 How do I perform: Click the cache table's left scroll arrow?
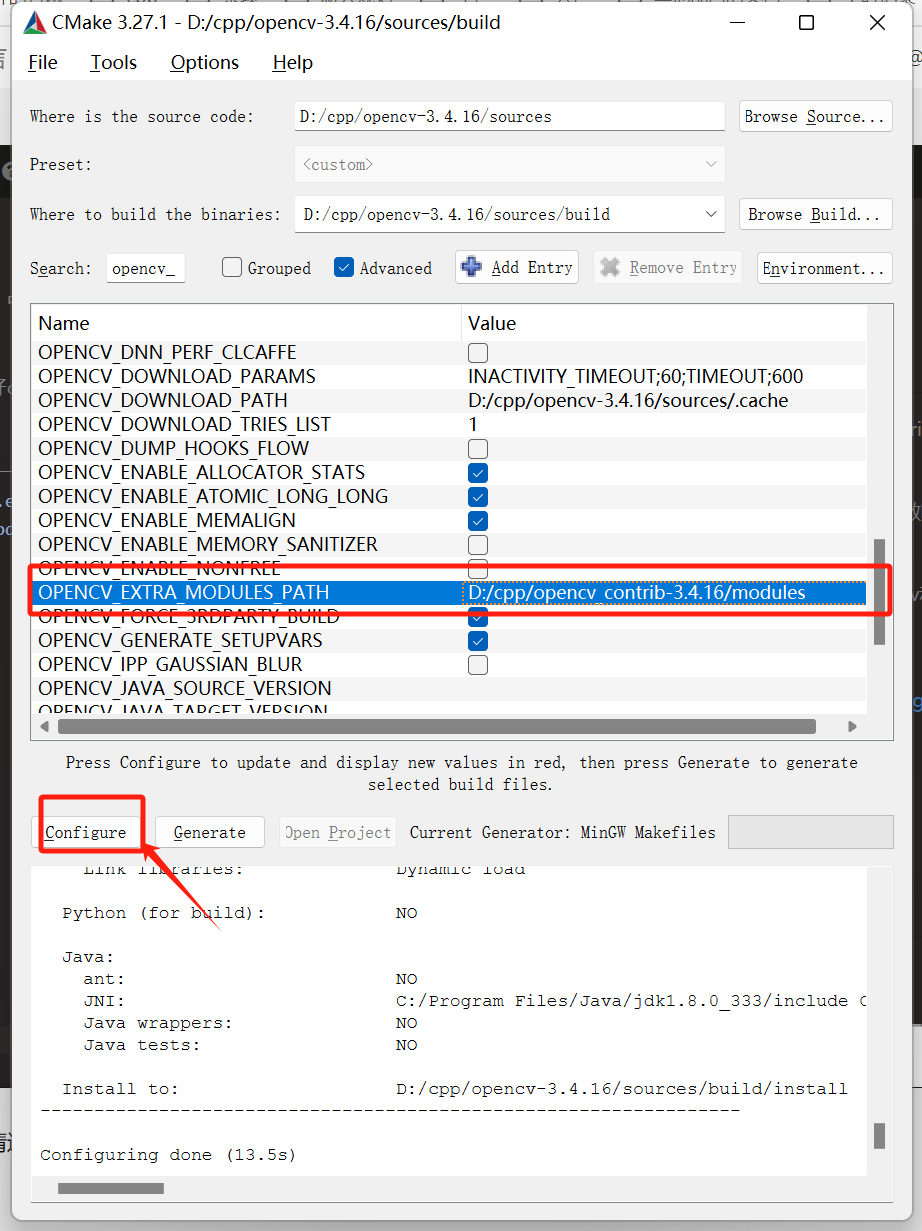43,727
